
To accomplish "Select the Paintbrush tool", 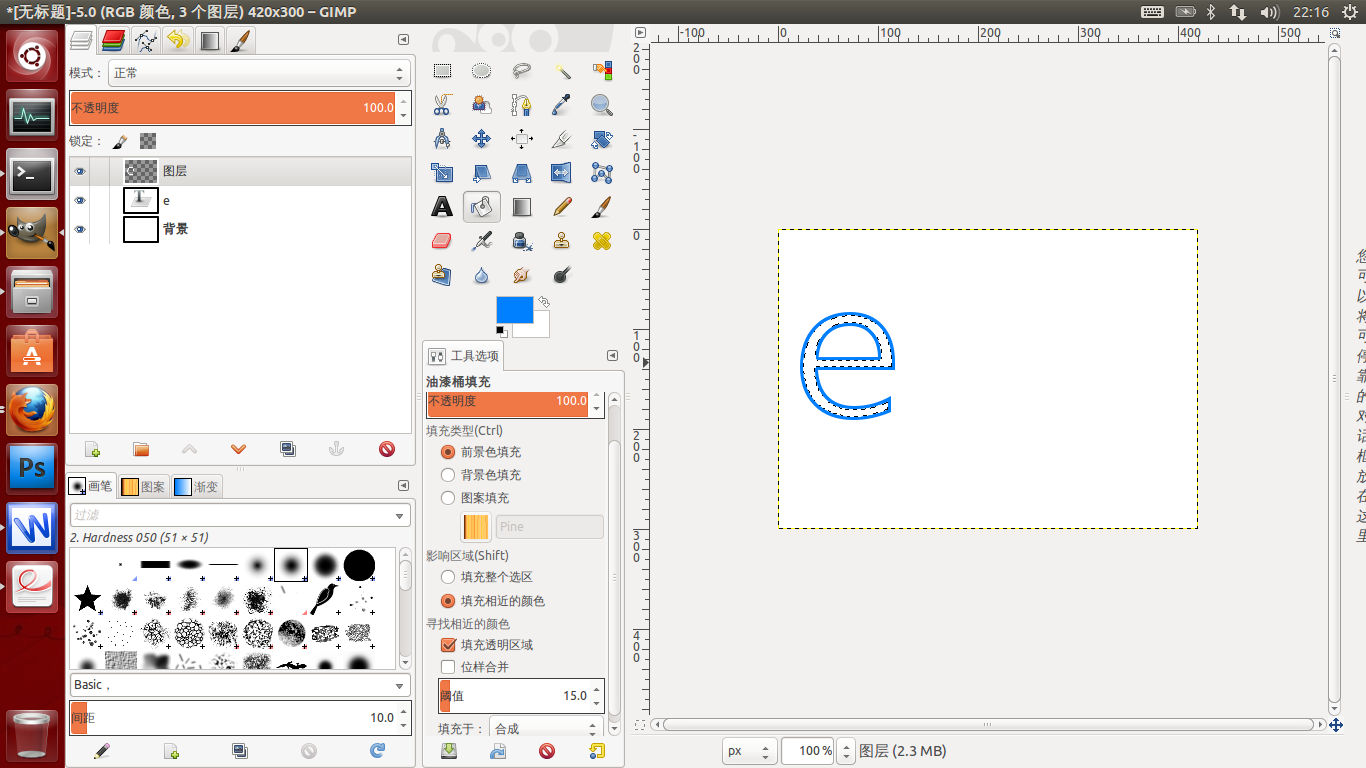I will click(602, 207).
